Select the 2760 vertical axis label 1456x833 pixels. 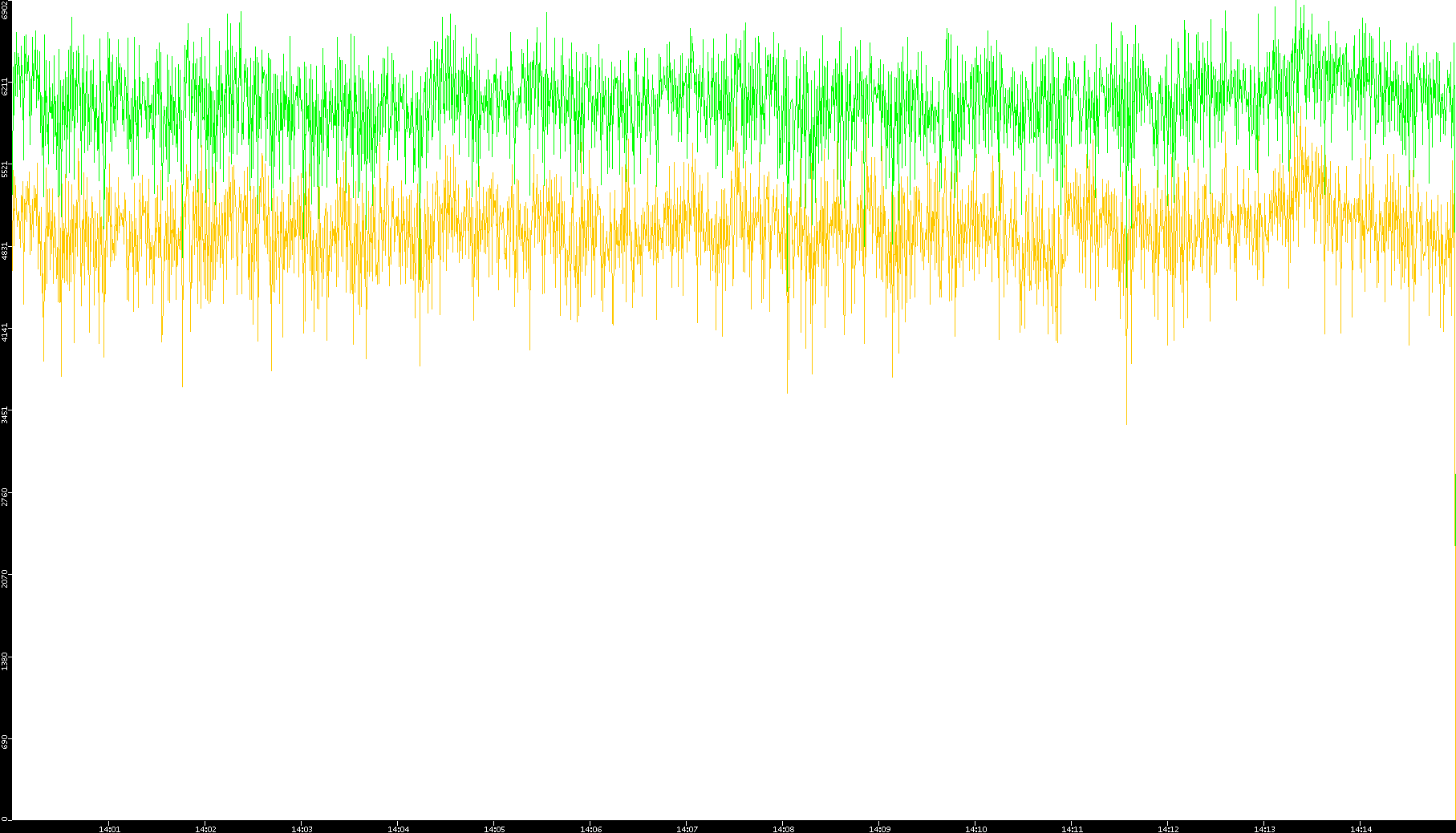coord(5,496)
